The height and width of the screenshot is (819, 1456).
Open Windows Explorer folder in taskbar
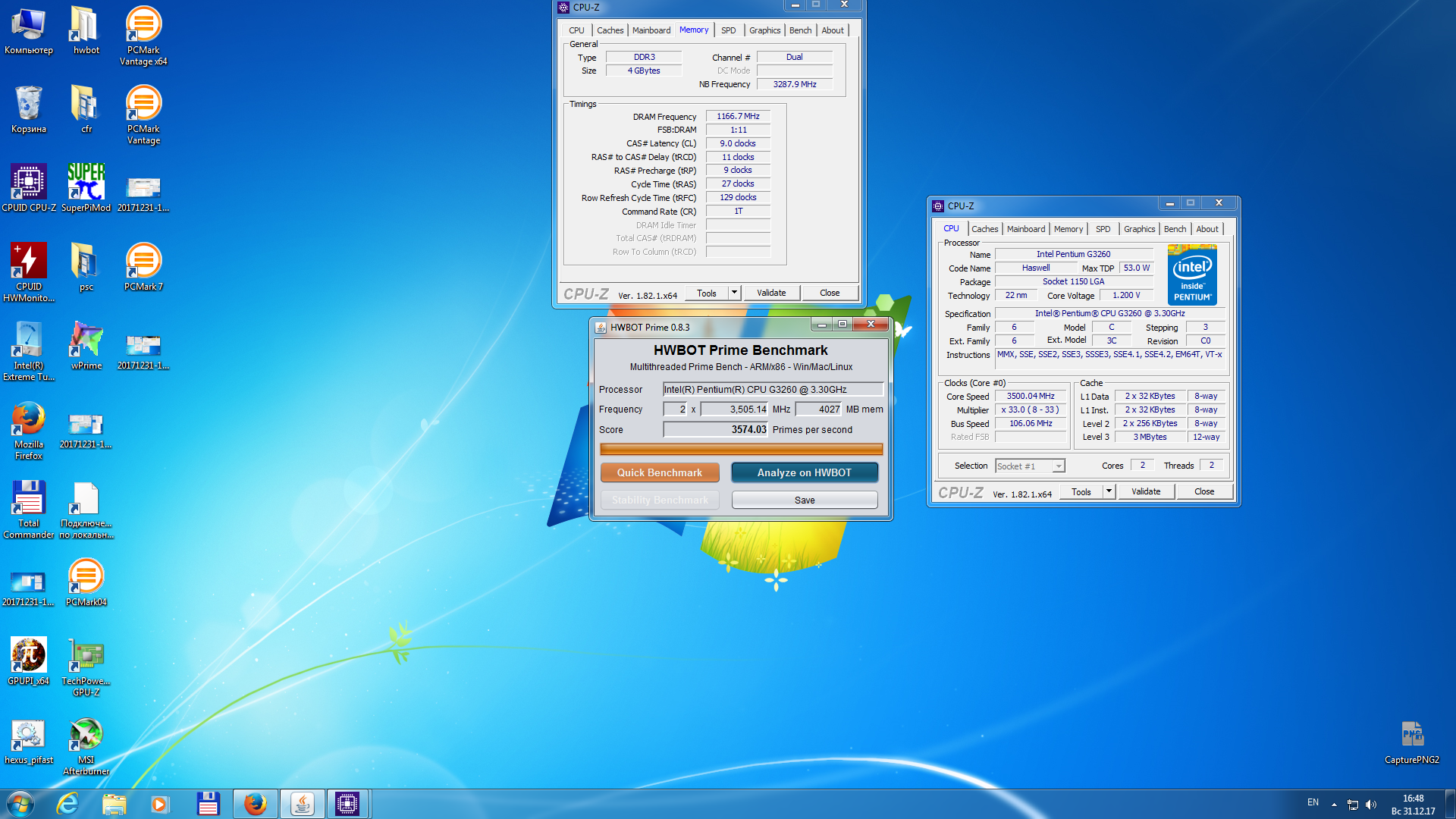pyautogui.click(x=114, y=804)
